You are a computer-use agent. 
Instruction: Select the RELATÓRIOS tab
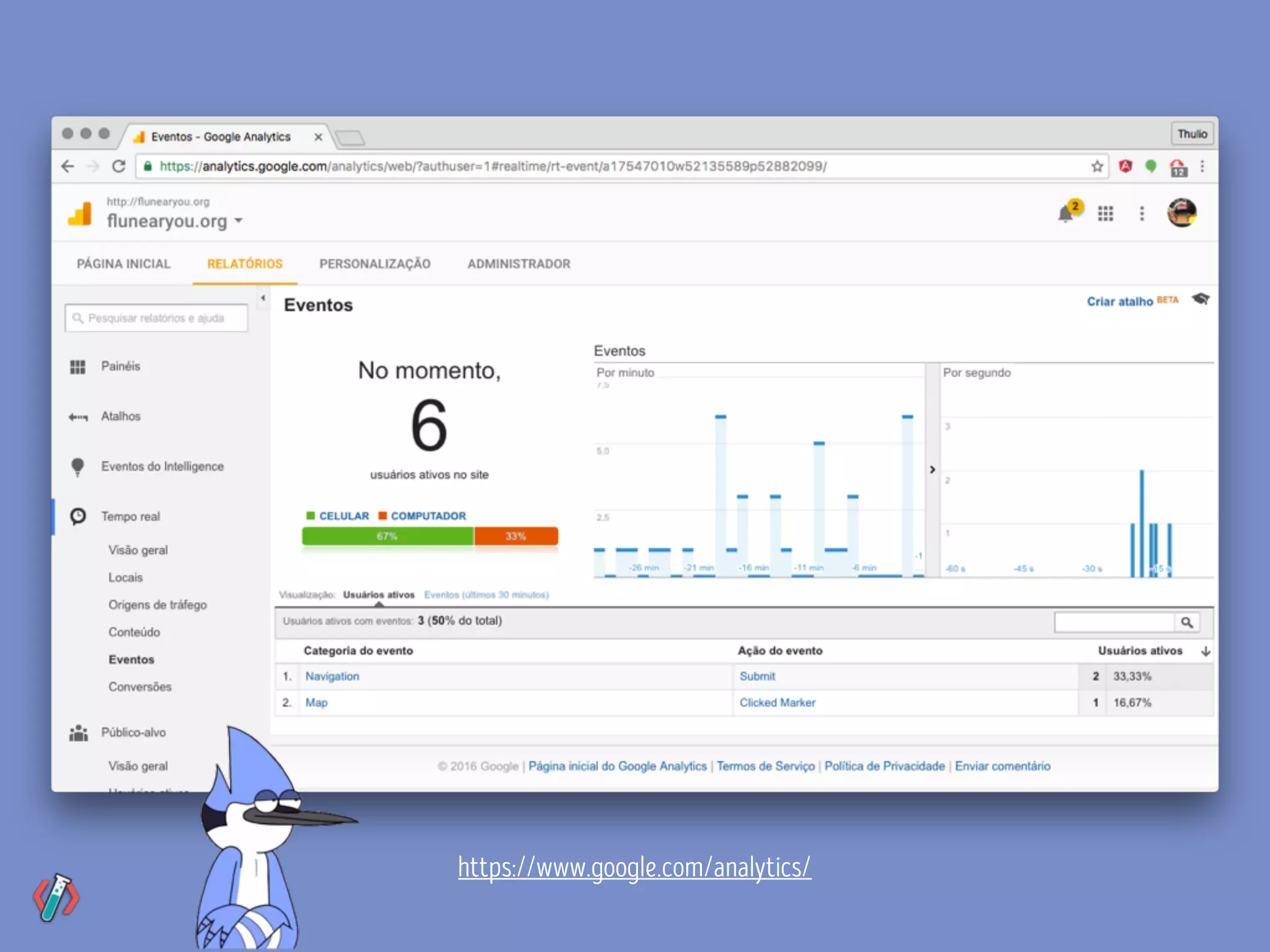pyautogui.click(x=245, y=264)
